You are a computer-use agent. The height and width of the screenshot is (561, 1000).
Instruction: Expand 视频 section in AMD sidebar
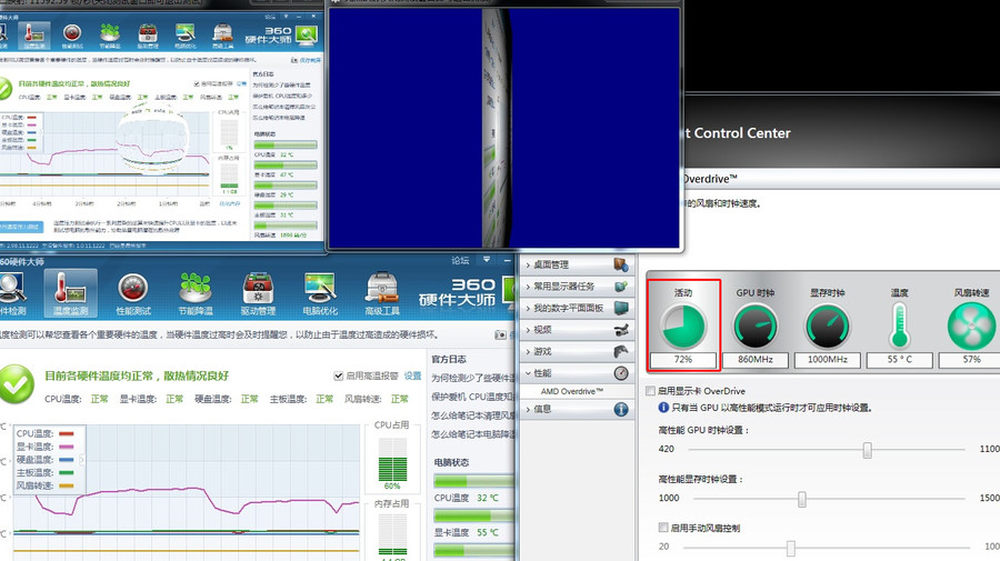click(528, 330)
